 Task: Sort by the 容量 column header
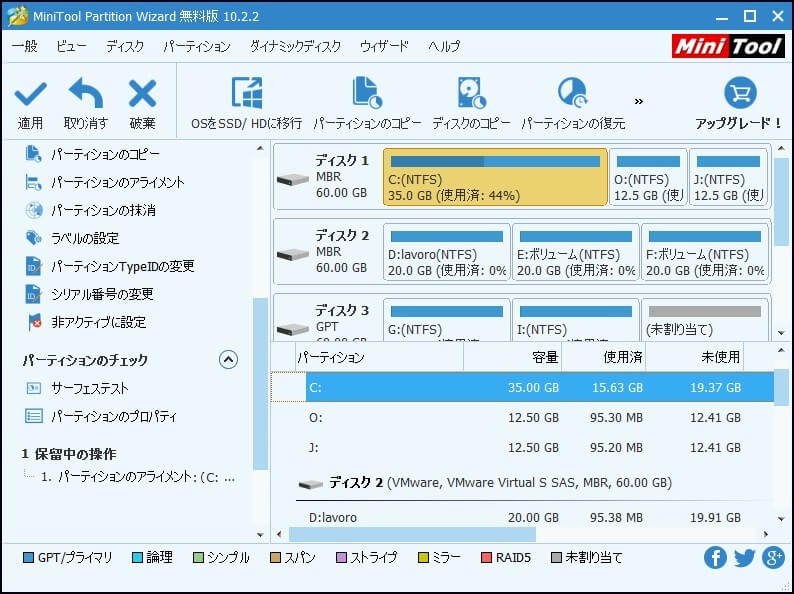pos(512,358)
